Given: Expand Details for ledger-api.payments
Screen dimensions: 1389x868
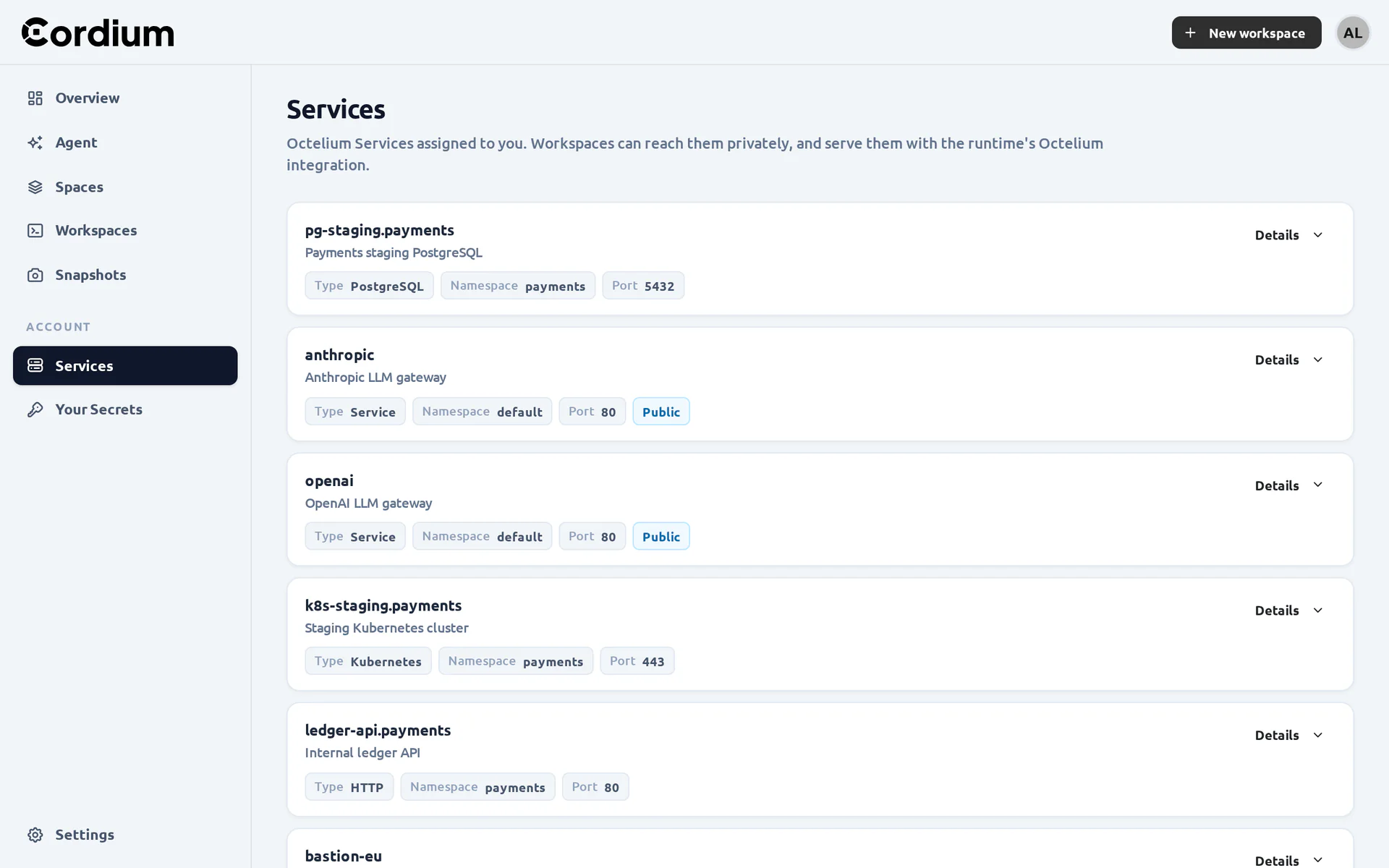Looking at the screenshot, I should [1289, 735].
